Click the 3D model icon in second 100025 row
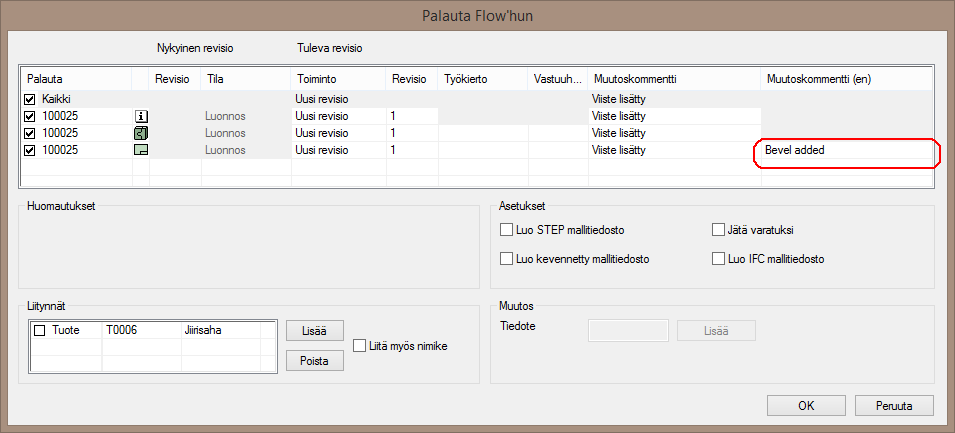The width and height of the screenshot is (955, 433). [x=141, y=133]
